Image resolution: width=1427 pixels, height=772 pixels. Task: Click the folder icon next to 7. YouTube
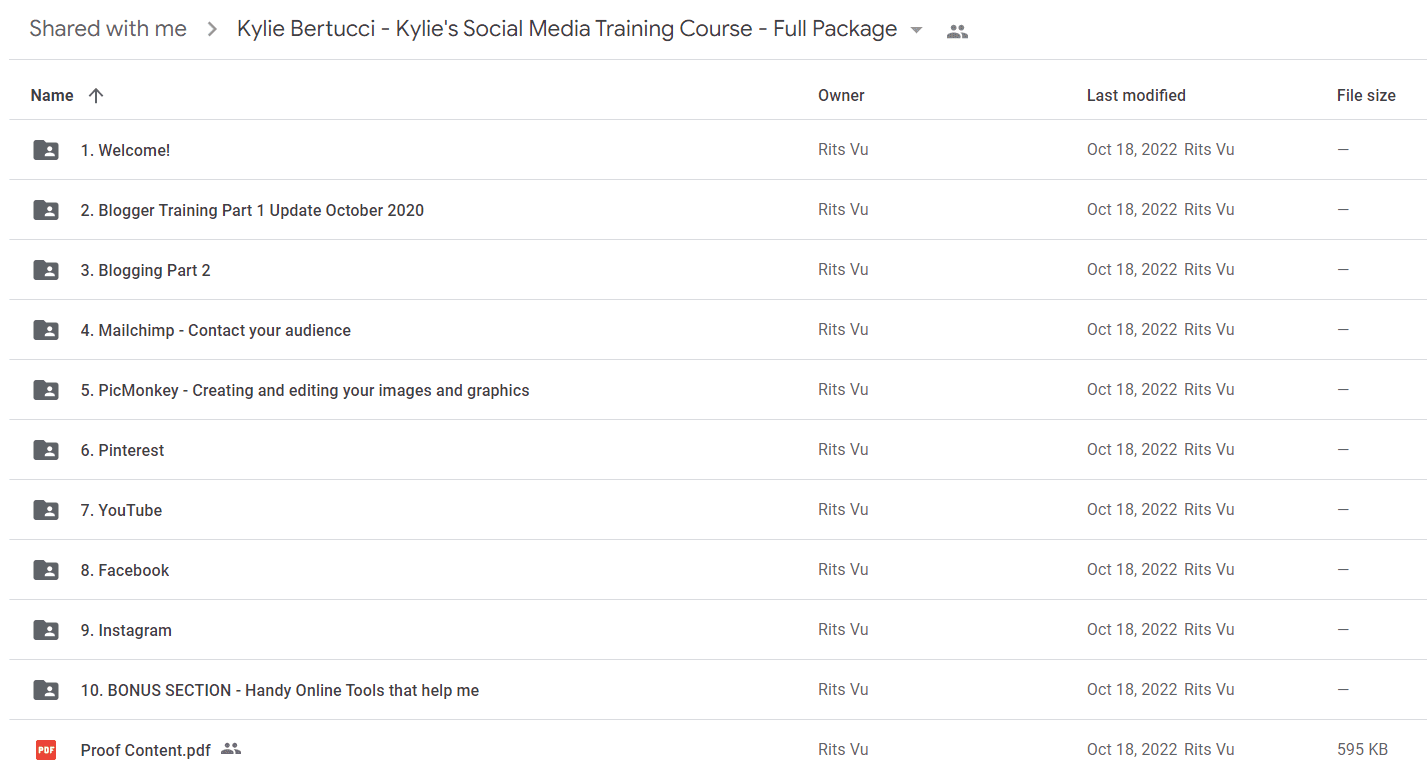click(46, 510)
